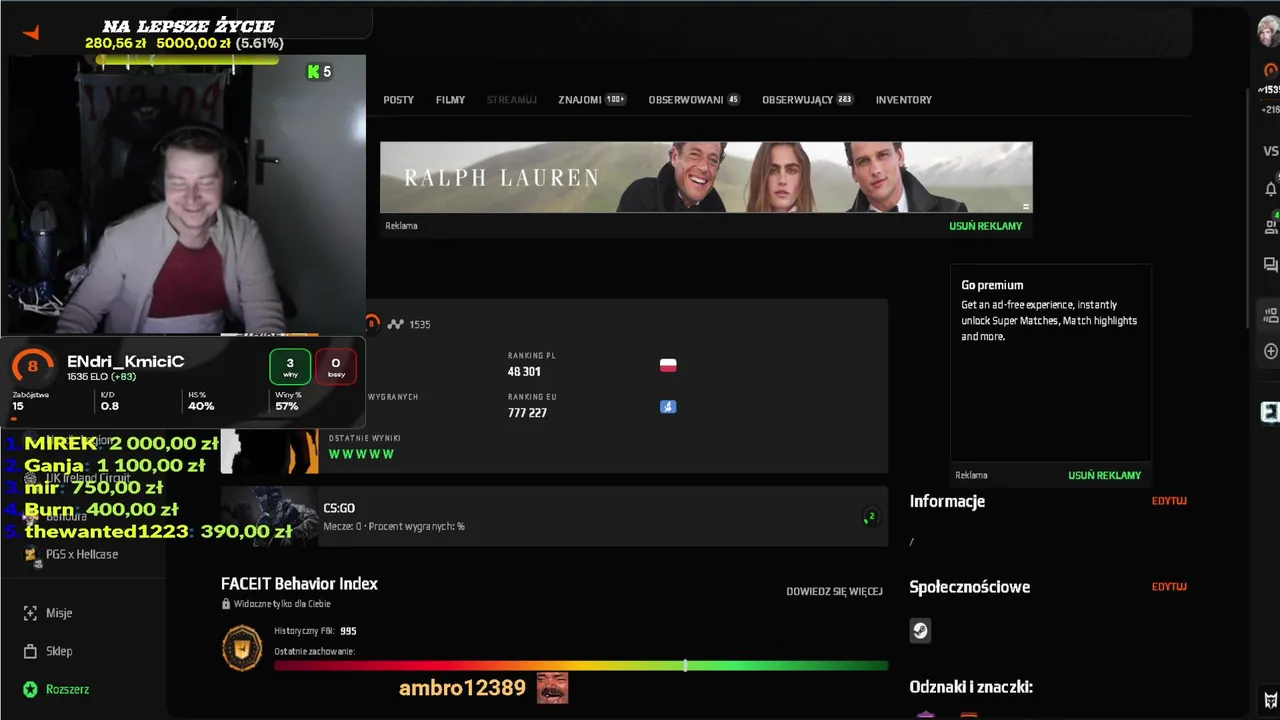Click the Sklep shopping bag icon

[30, 651]
